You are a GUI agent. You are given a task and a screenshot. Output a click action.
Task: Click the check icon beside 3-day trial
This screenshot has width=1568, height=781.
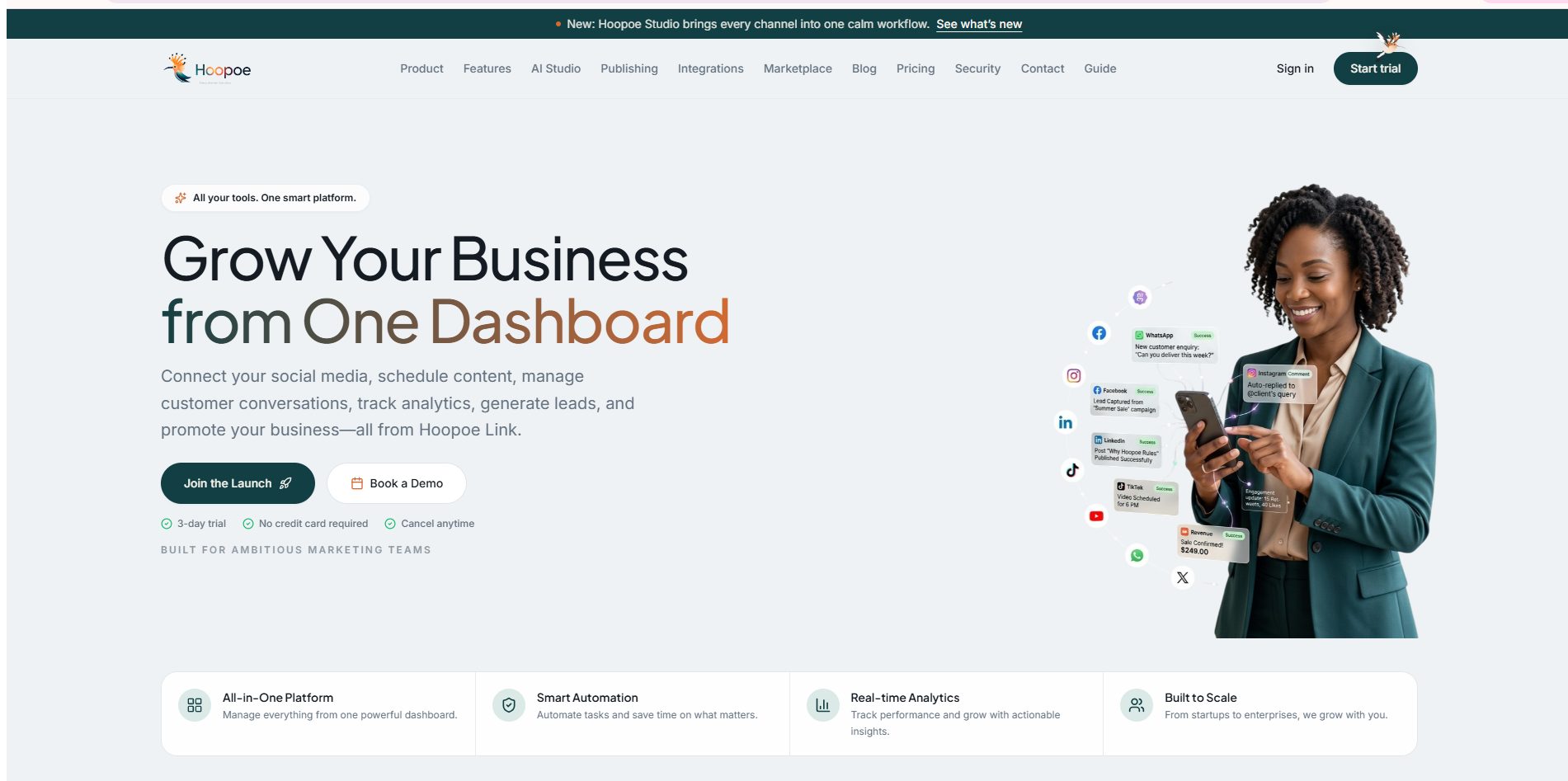[x=167, y=524]
